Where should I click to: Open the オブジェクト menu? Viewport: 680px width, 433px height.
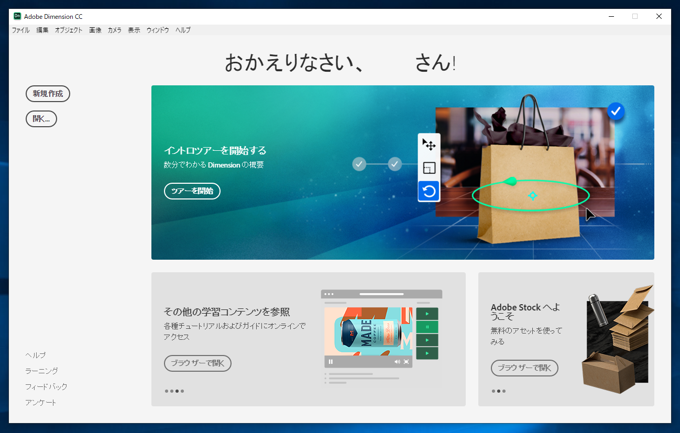(68, 30)
